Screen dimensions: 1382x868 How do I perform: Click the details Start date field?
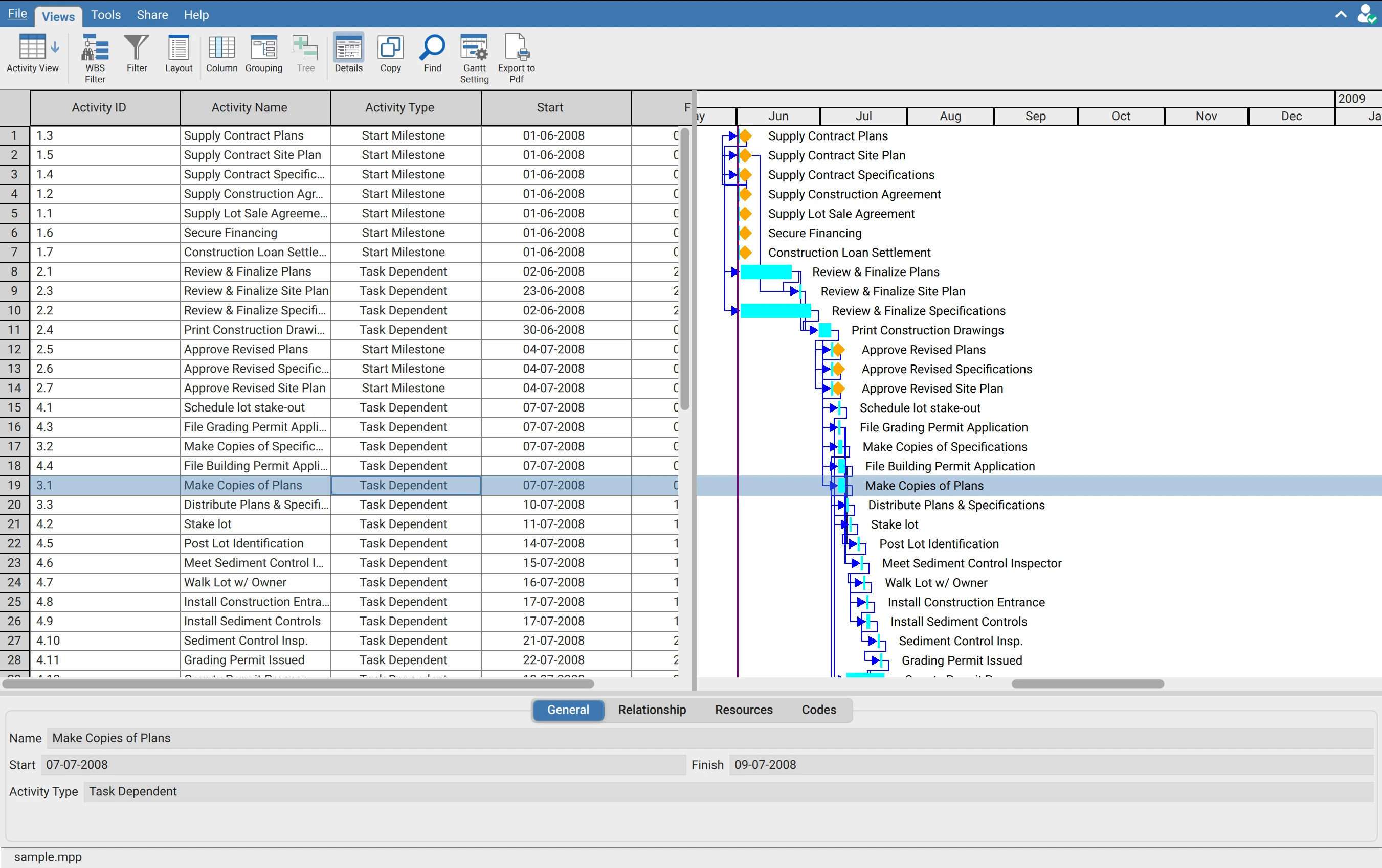tap(363, 765)
